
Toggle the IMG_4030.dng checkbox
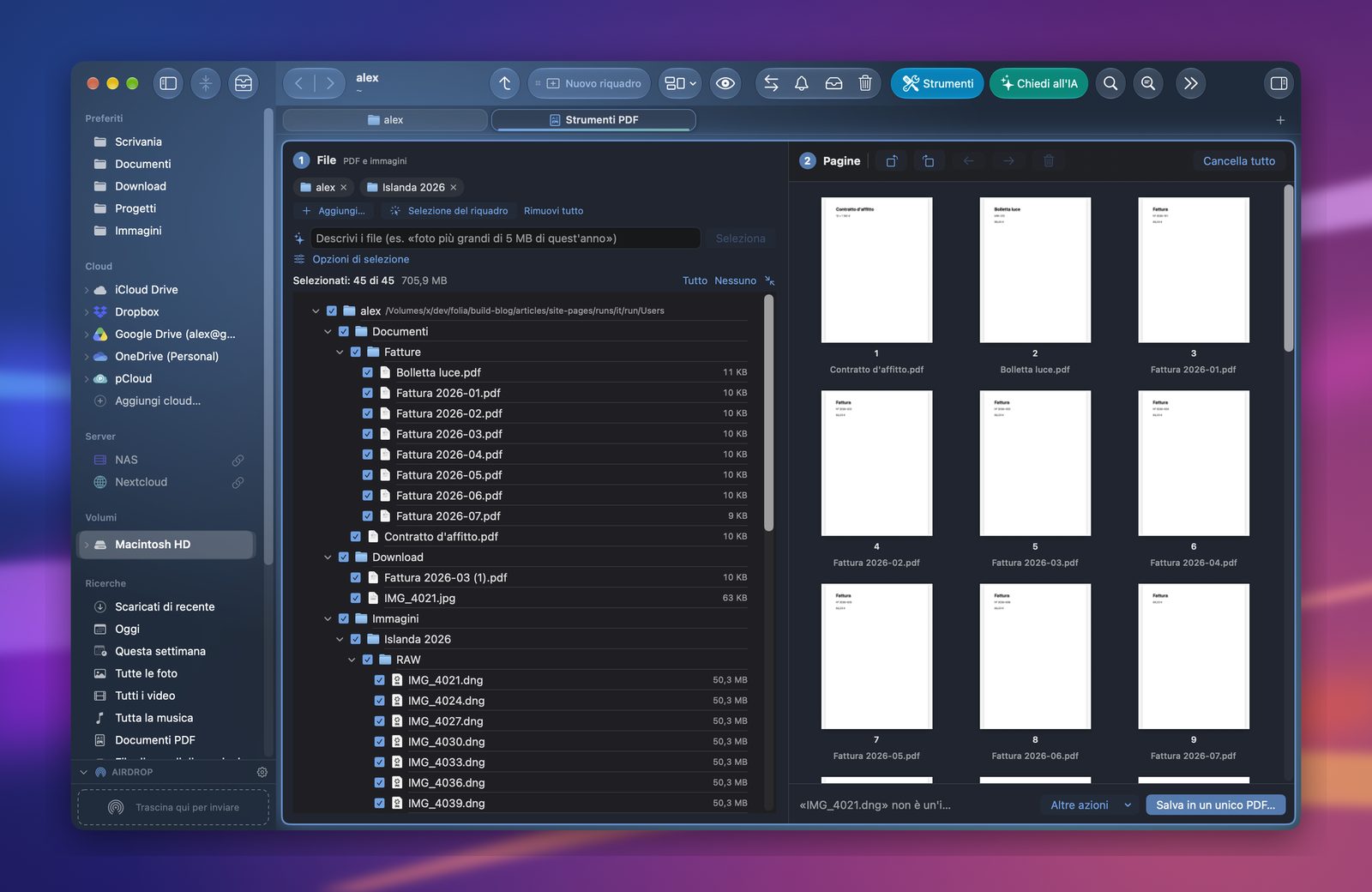pyautogui.click(x=380, y=742)
